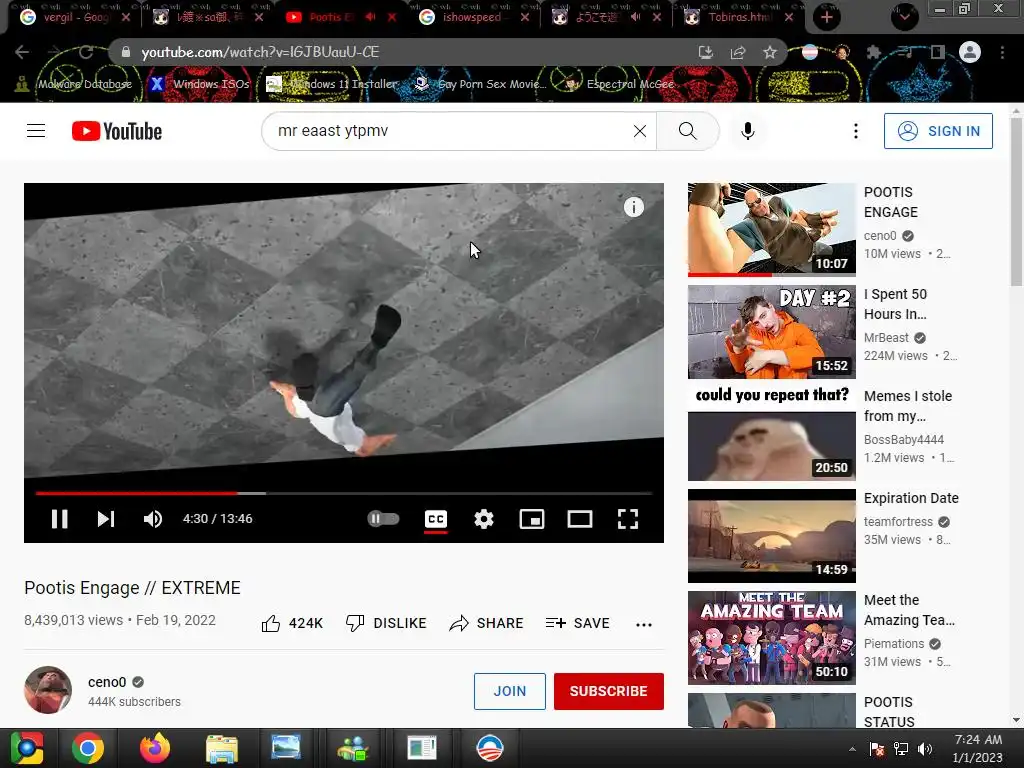The height and width of the screenshot is (768, 1024).
Task: Open POOTIS ENGAGE 10:07 thumbnail
Action: pyautogui.click(x=771, y=230)
